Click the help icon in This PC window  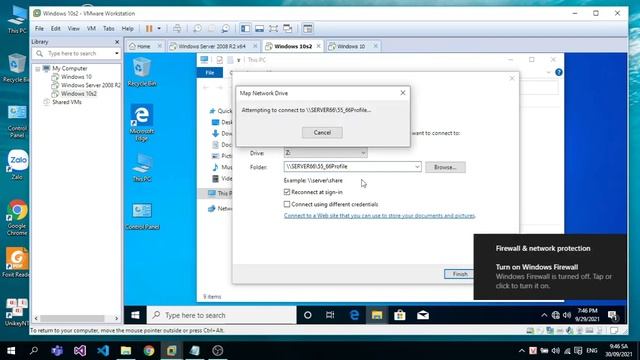[559, 72]
